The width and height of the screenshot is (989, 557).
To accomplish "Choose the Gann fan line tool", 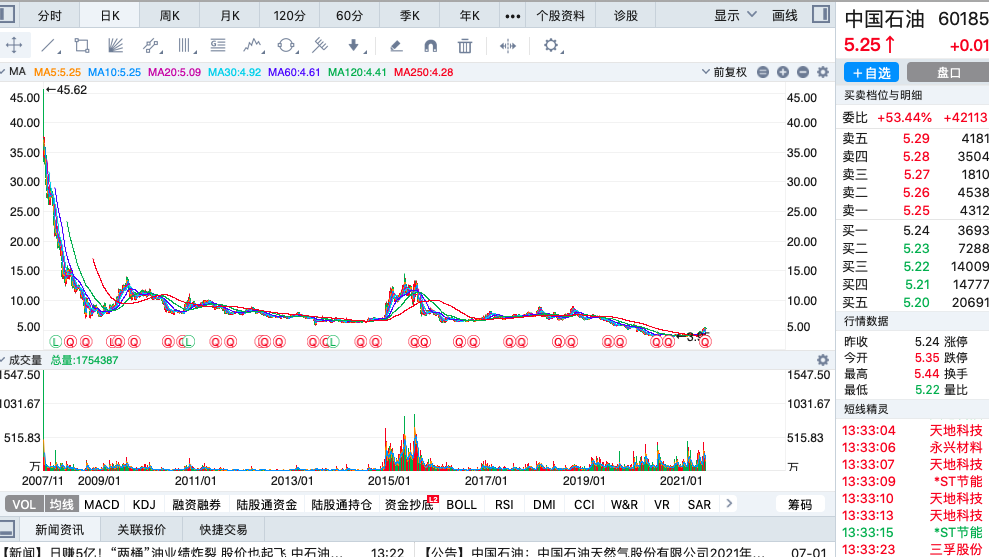I will pos(115,45).
